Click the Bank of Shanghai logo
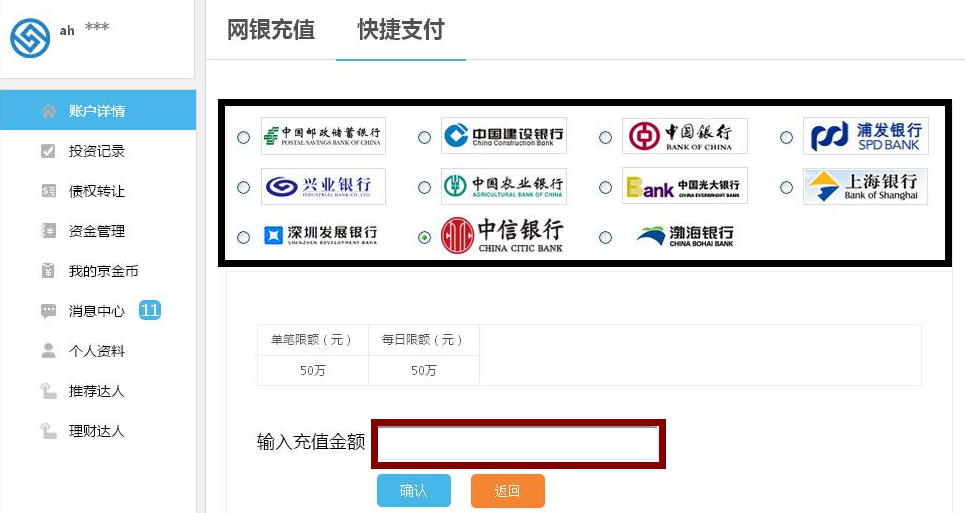The height and width of the screenshot is (513, 965). tap(865, 186)
